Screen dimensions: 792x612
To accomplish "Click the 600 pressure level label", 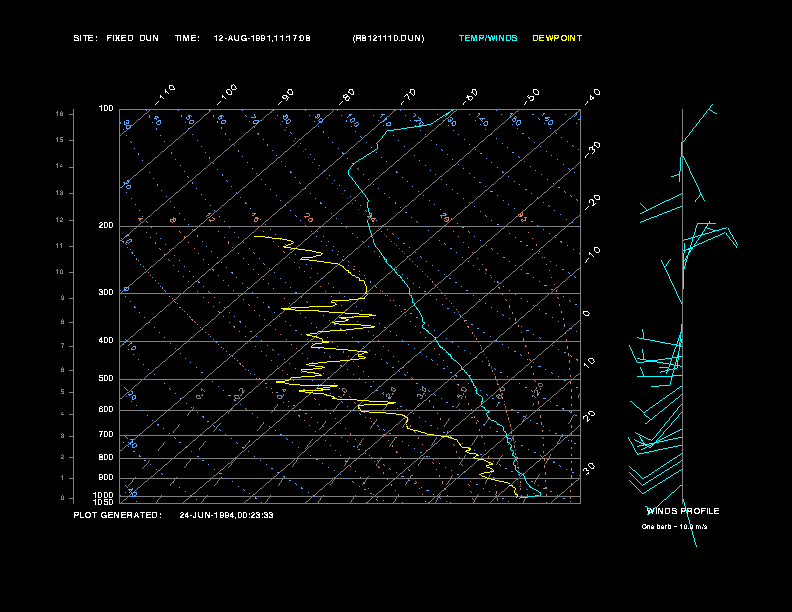I will pyautogui.click(x=106, y=410).
